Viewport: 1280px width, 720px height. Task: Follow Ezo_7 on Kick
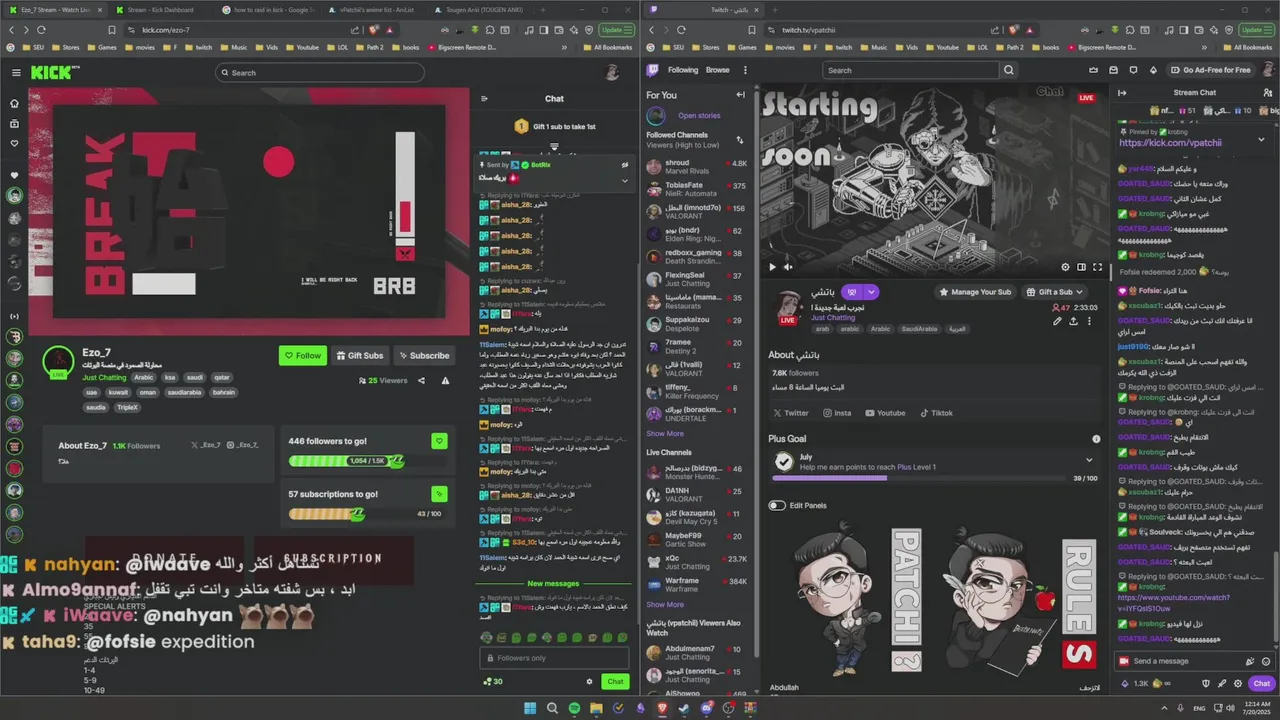(303, 355)
